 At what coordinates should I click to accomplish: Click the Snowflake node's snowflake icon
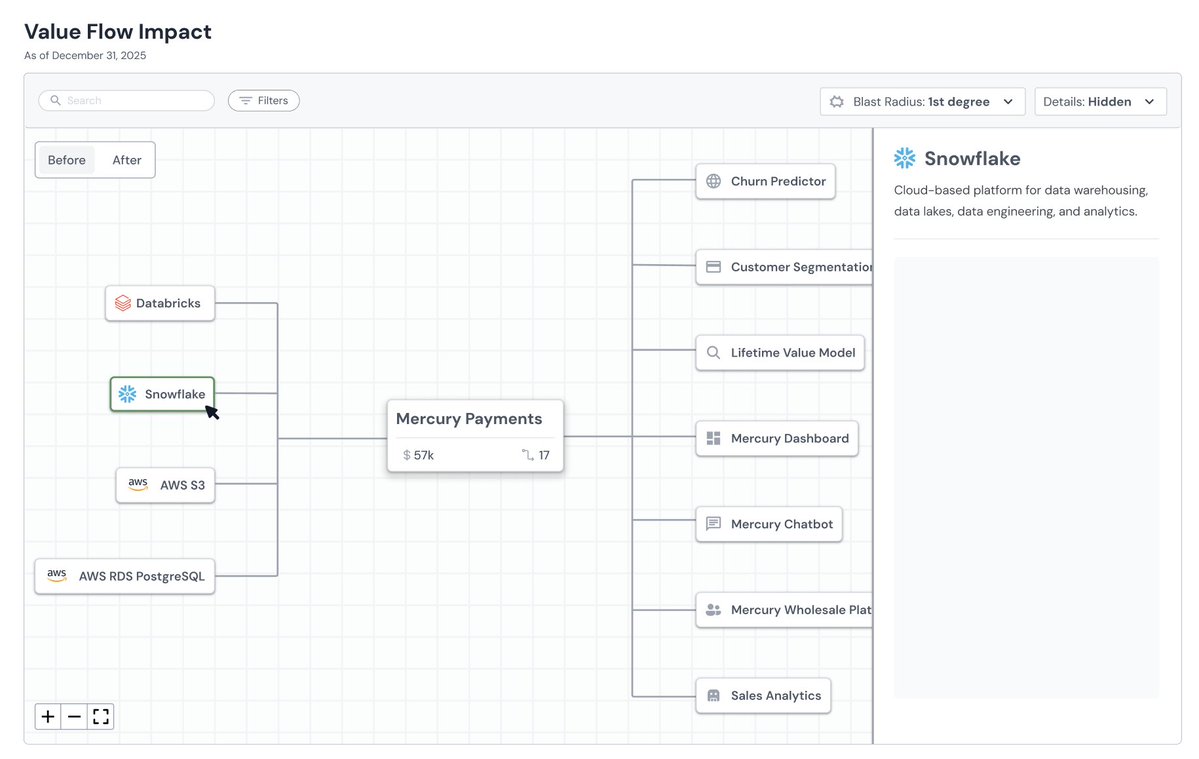(x=127, y=394)
